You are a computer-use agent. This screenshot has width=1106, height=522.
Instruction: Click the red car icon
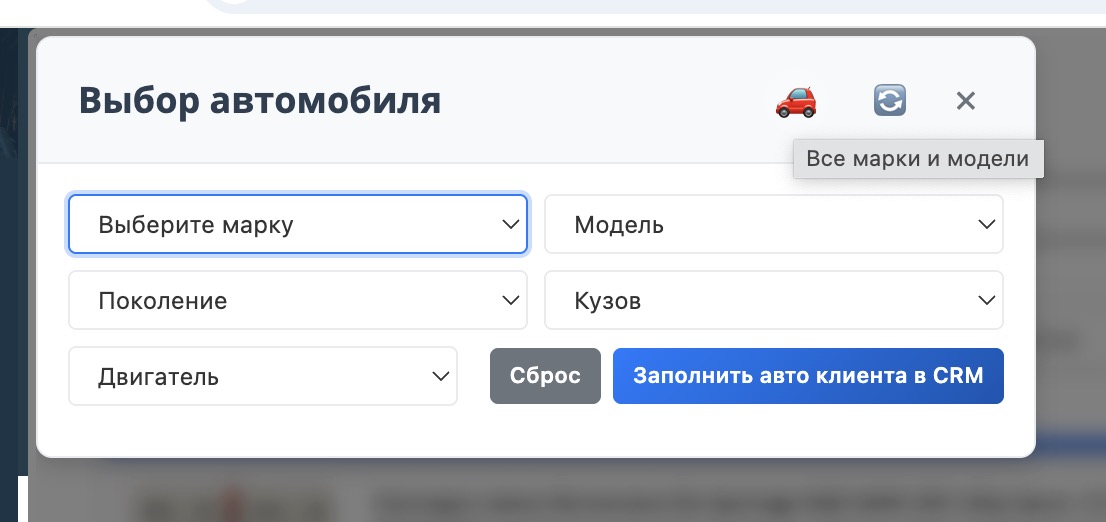(796, 101)
